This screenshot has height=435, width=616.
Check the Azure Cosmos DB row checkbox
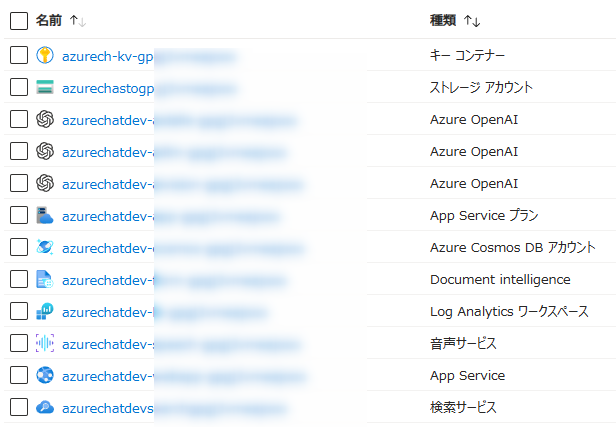[19, 247]
